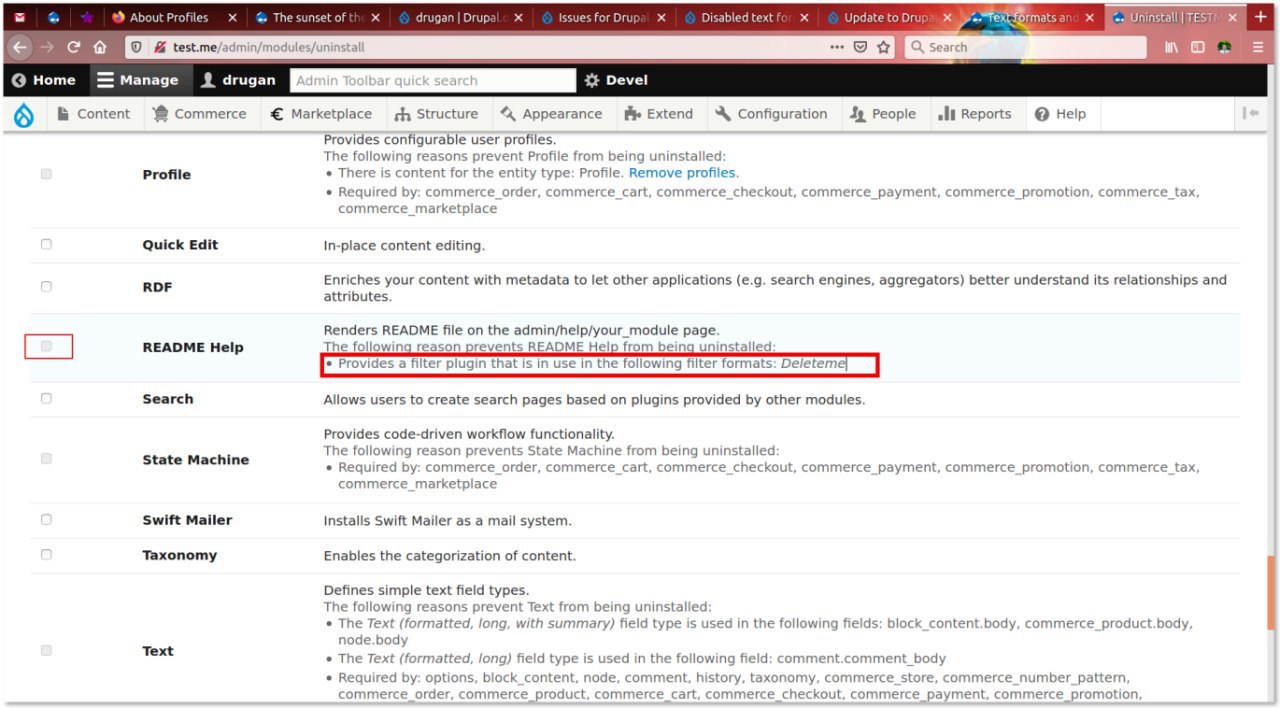Click the State Machine module name
The width and height of the screenshot is (1280, 708).
tap(196, 460)
